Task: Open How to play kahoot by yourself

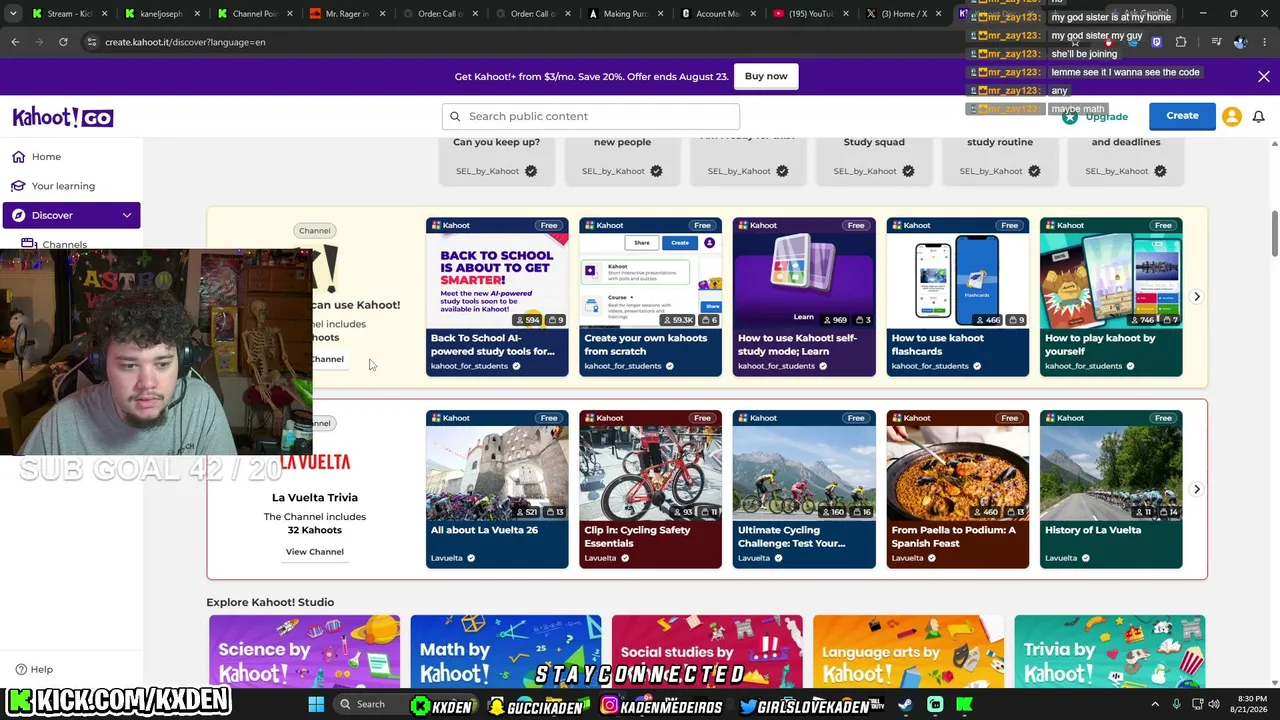Action: [1111, 297]
